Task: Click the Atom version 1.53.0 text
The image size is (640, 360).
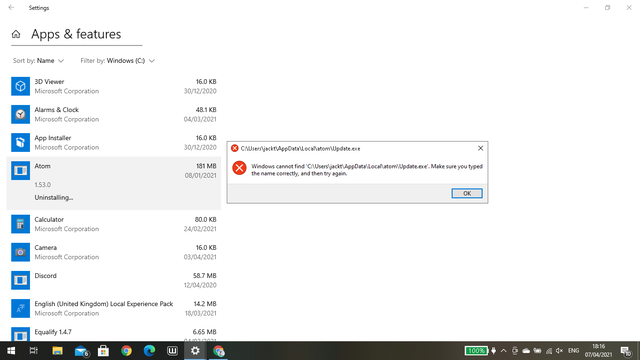Action: coord(42,185)
